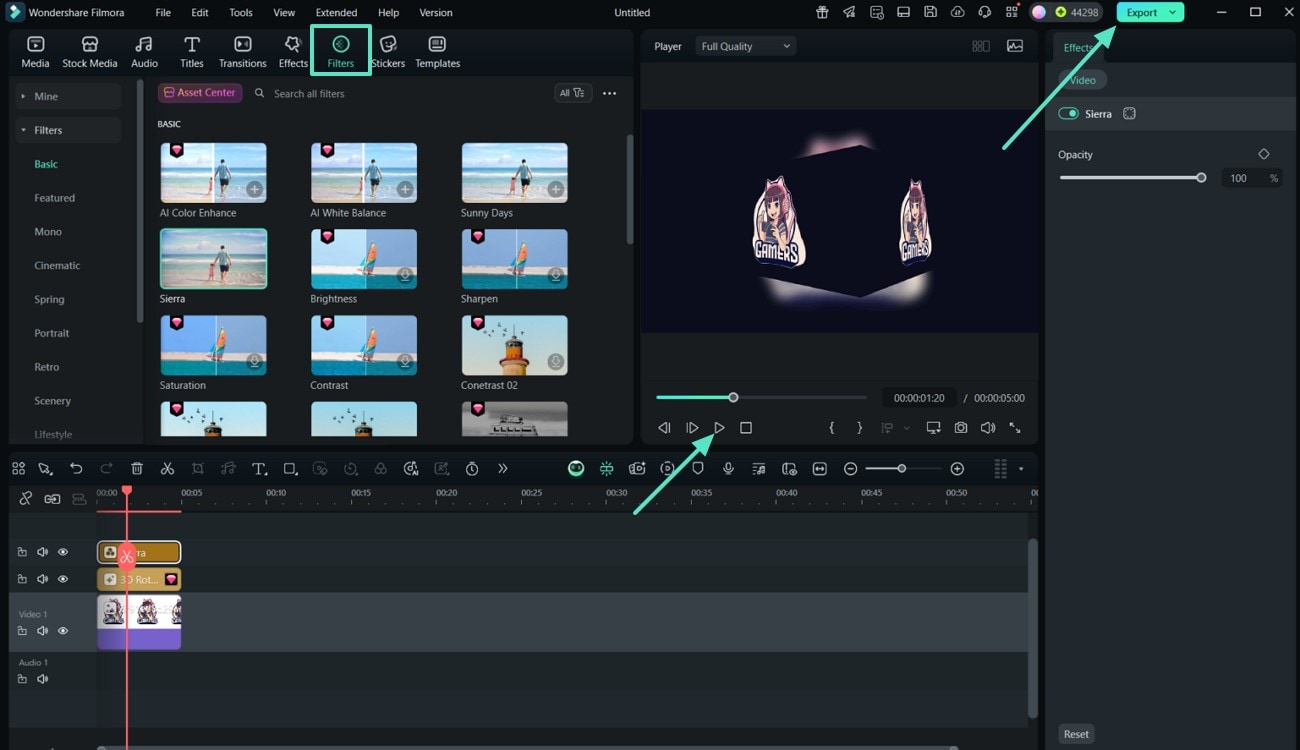Open the Titles tab
The height and width of the screenshot is (750, 1300).
[x=192, y=52]
